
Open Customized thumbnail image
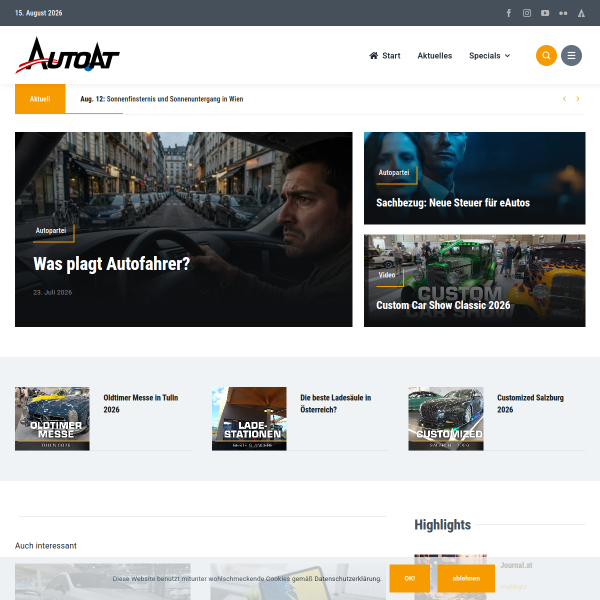[446, 418]
